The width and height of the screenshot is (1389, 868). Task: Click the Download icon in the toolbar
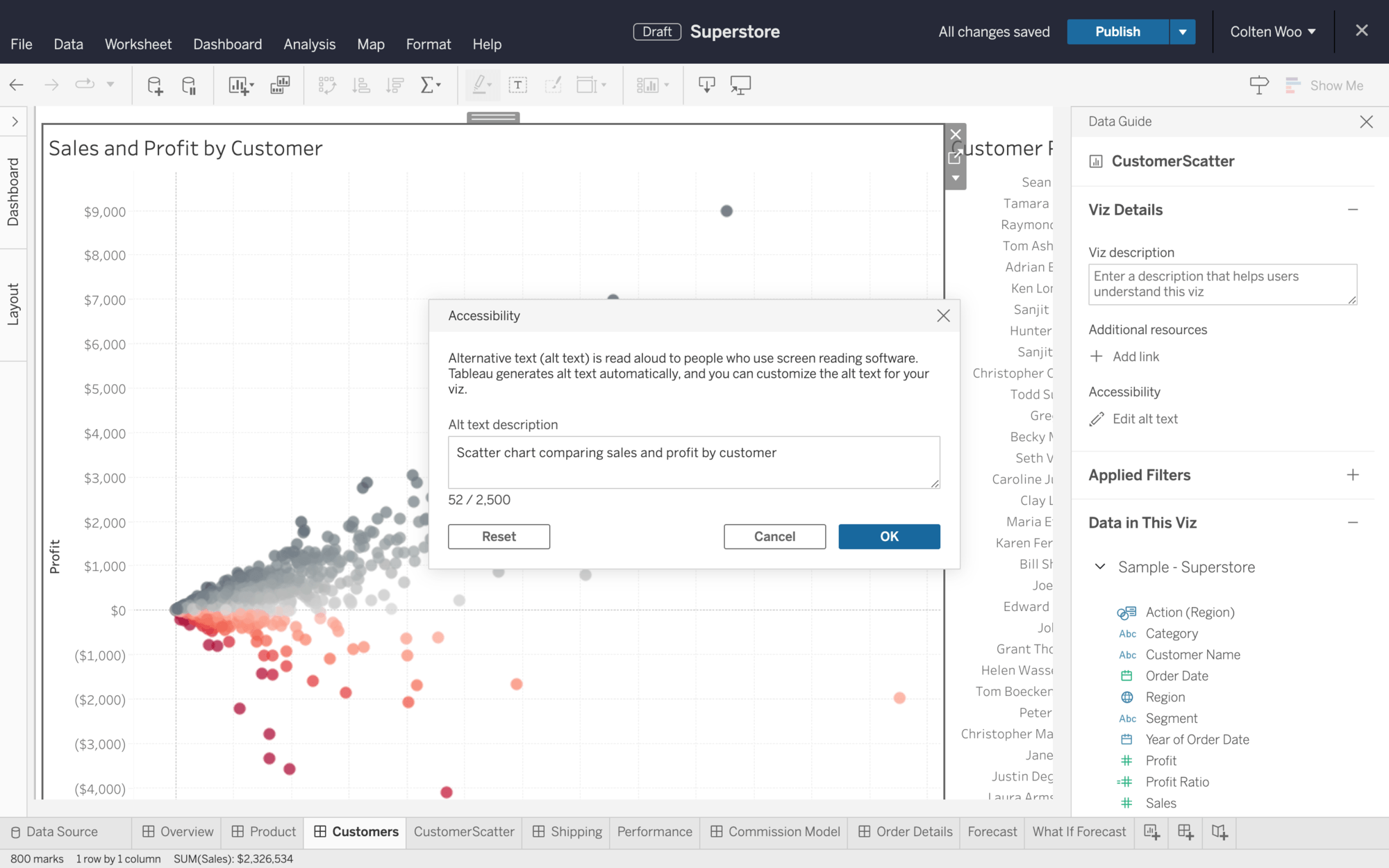tap(706, 85)
